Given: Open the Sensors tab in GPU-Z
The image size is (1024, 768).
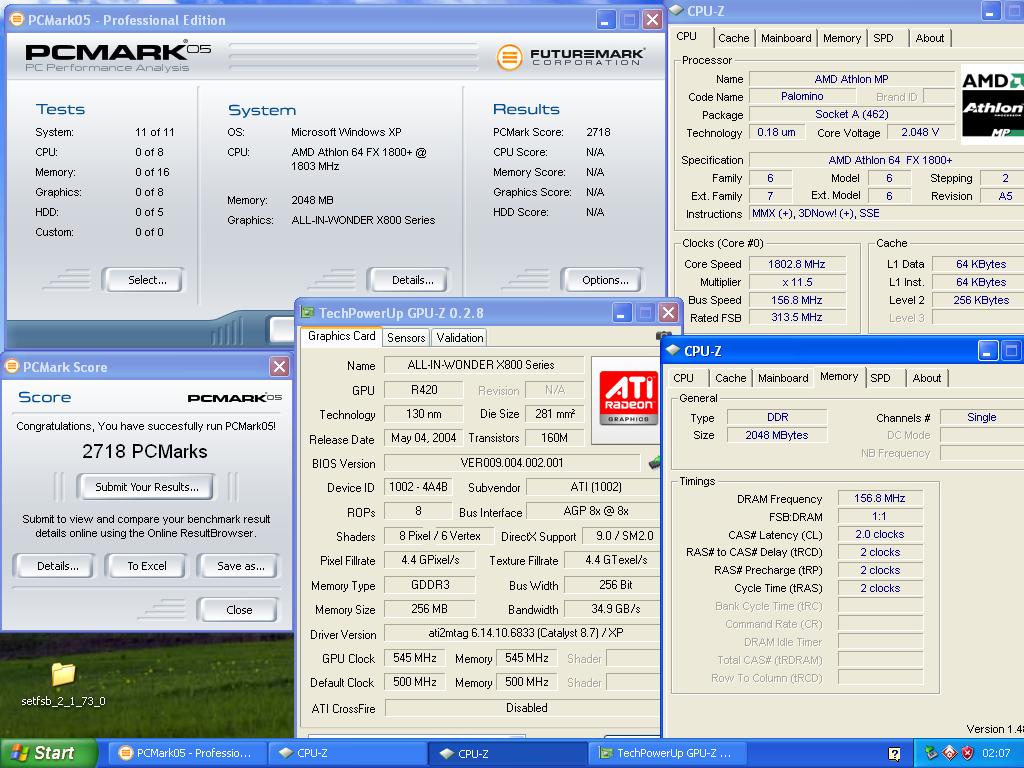Looking at the screenshot, I should (x=406, y=338).
